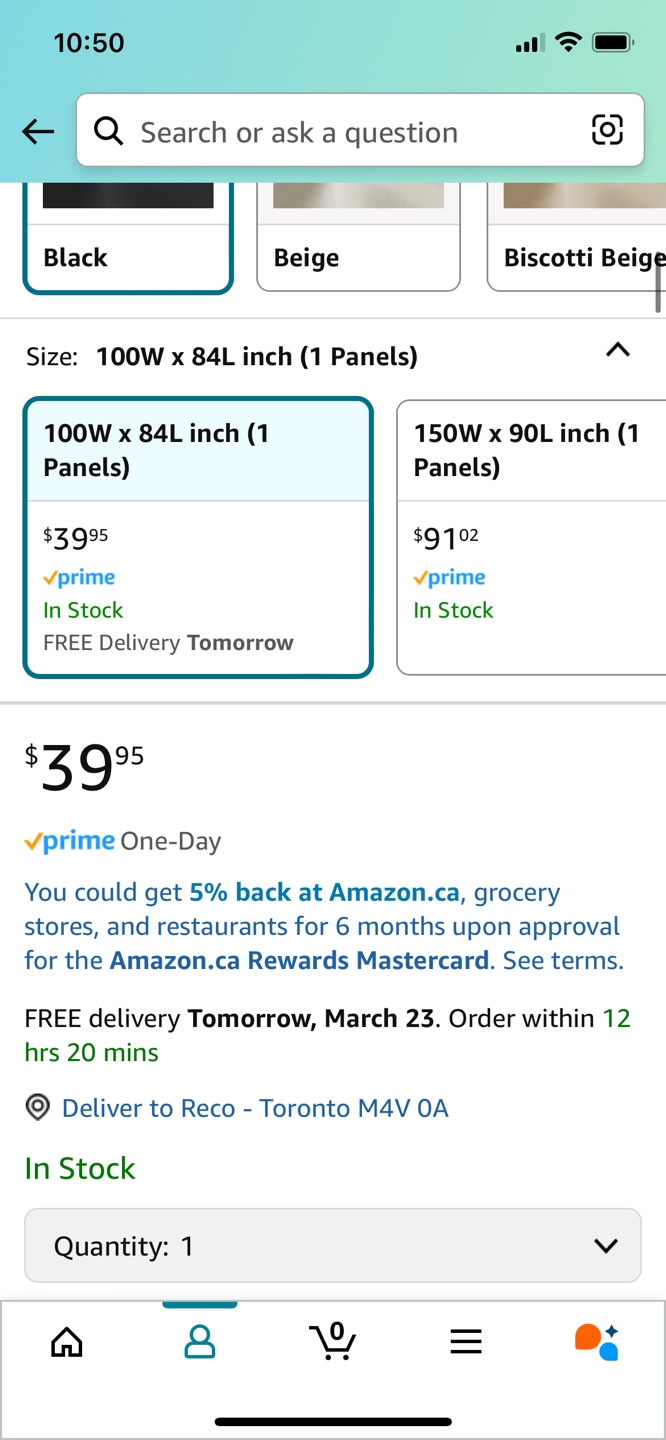The width and height of the screenshot is (666, 1440).
Task: Open the account profile icon
Action: [200, 1341]
